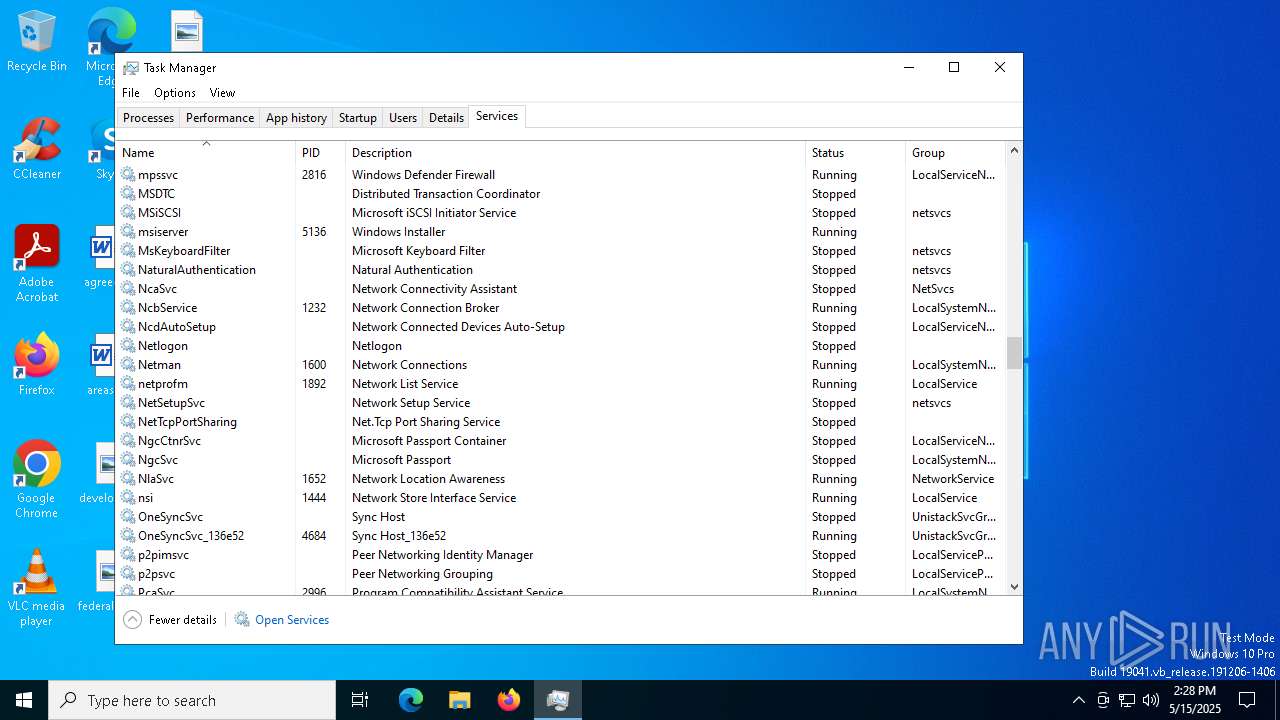Switch to the App history tab

click(x=296, y=118)
